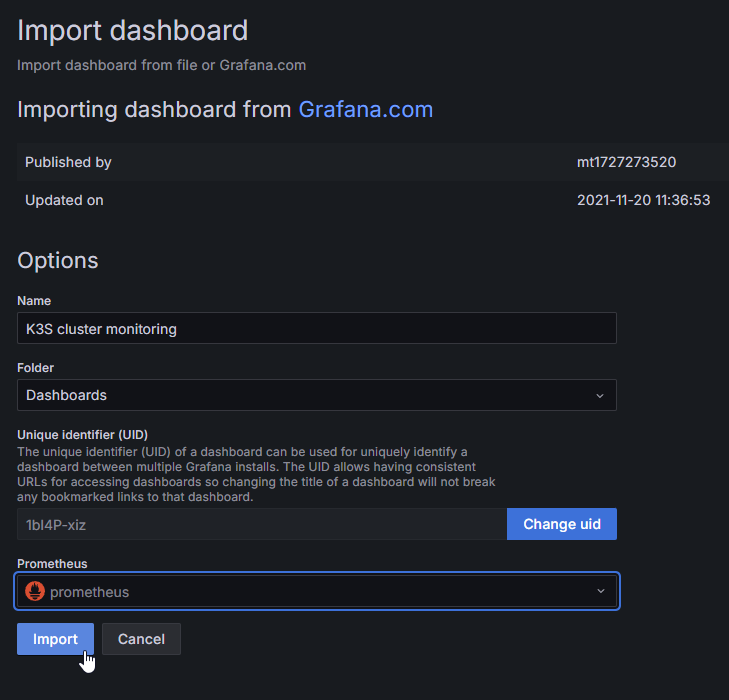This screenshot has width=729, height=700.
Task: Click the Updated on row label
Action: click(64, 200)
